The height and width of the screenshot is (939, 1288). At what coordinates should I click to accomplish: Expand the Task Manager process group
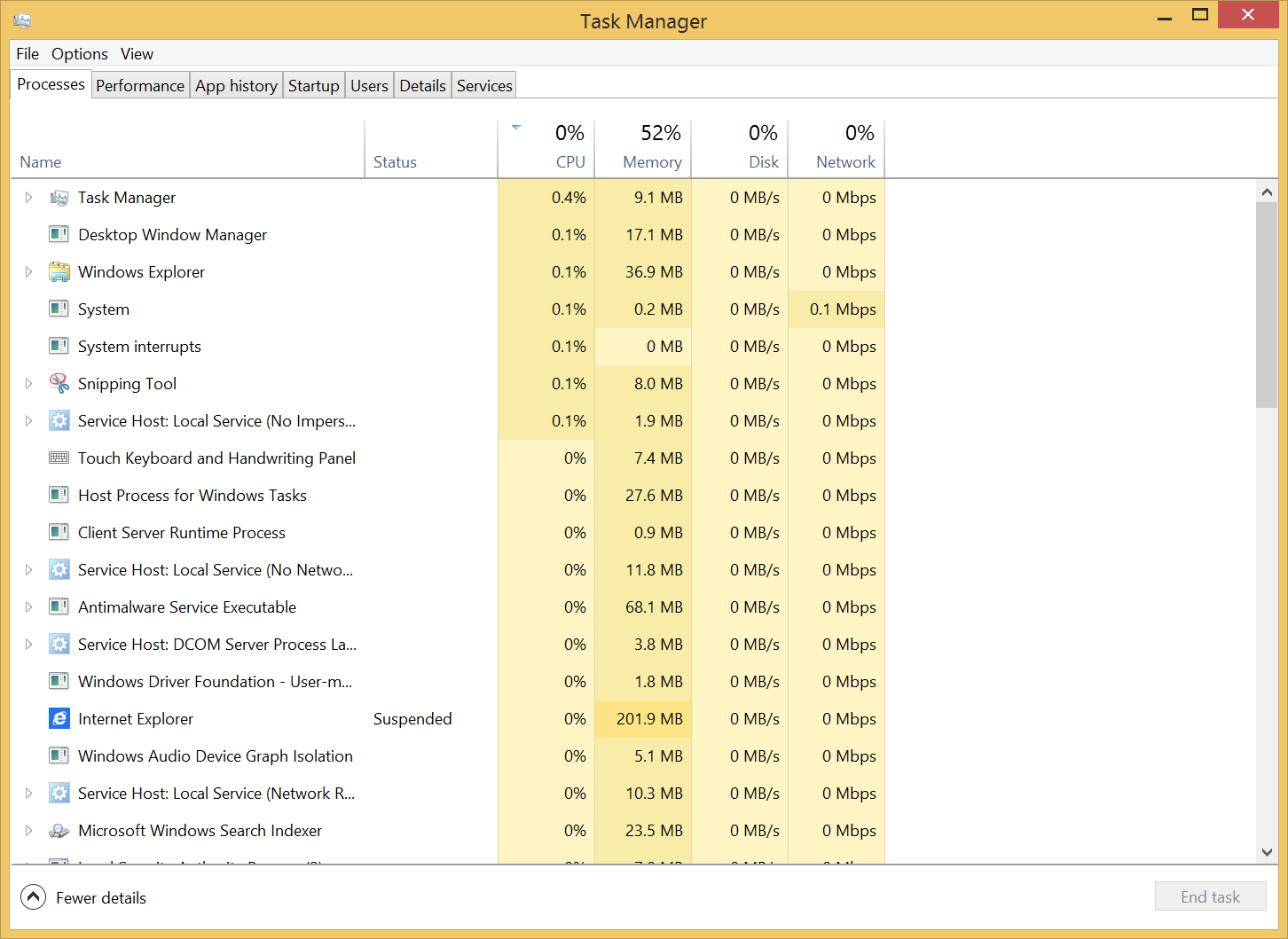point(28,198)
